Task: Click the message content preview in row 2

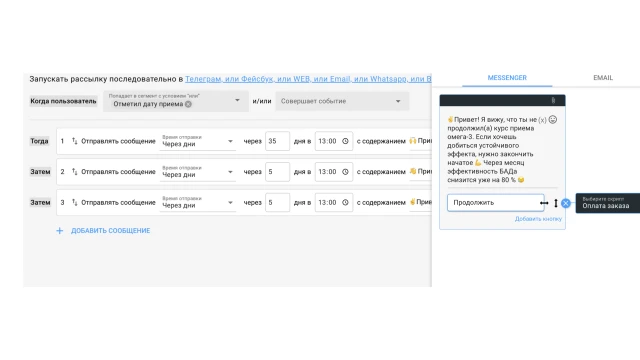Action: click(x=420, y=171)
